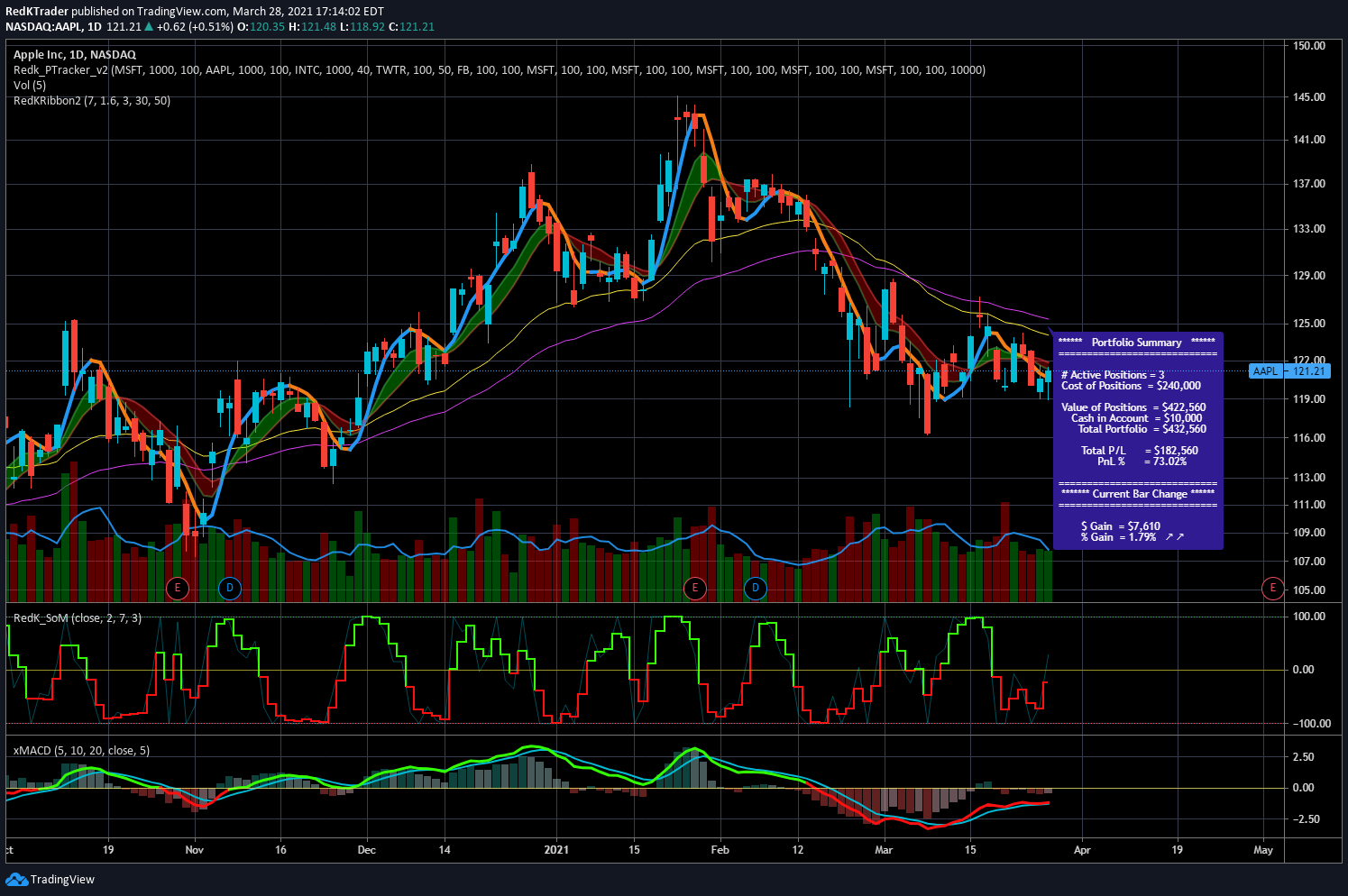Click the TradingView wordmark text
This screenshot has width=1348, height=896.
(62, 880)
